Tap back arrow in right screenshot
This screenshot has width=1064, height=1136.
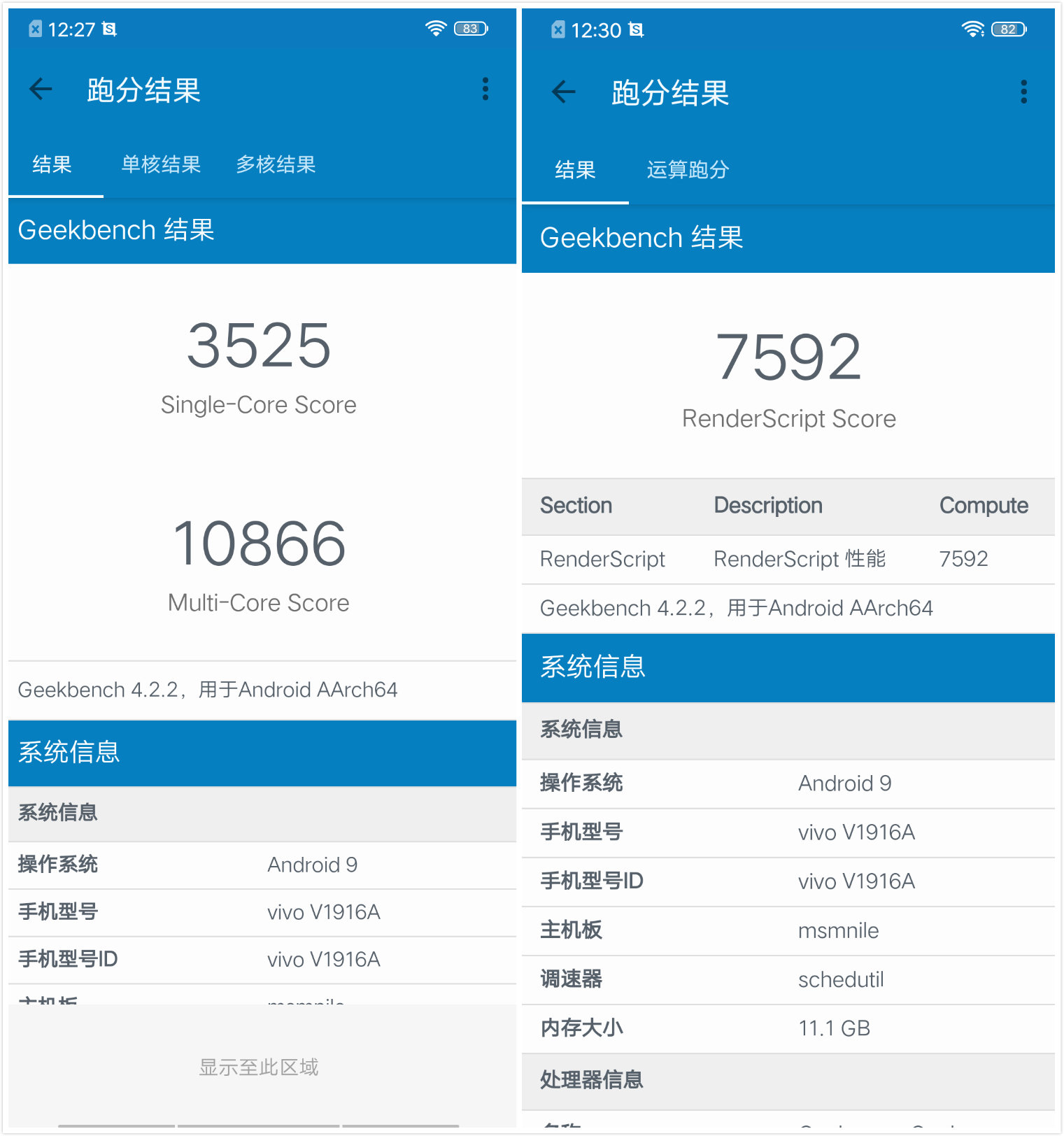coord(564,92)
